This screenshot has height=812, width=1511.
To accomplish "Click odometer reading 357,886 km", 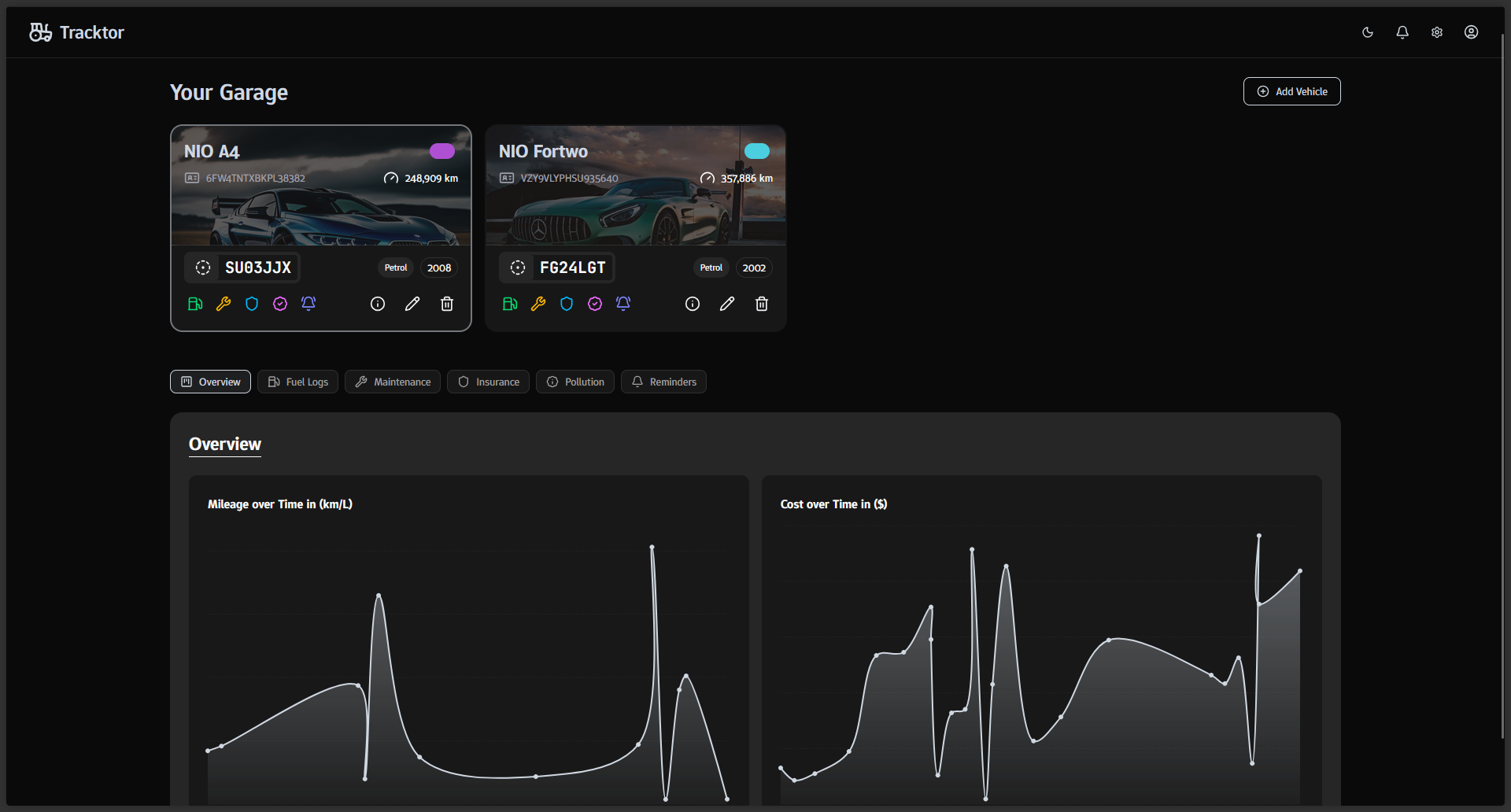I will pos(746,179).
